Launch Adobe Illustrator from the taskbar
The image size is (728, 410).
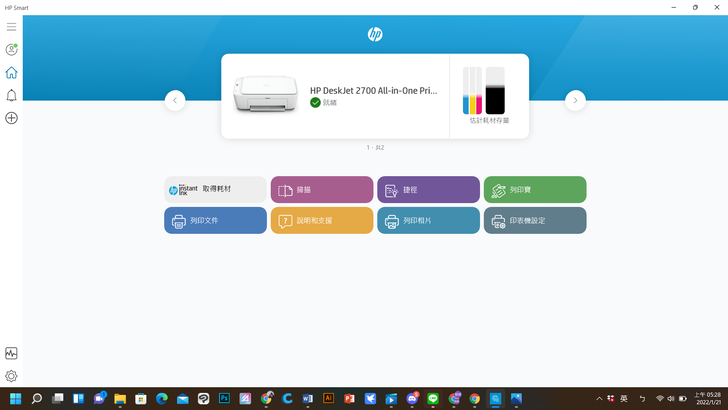[x=329, y=398]
